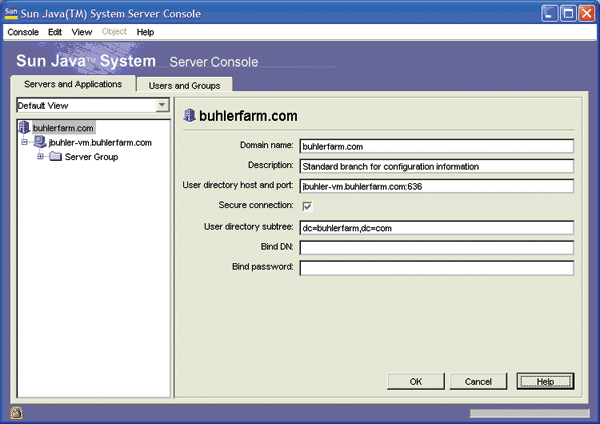Toggle the Secure connection checkbox

[x=308, y=206]
